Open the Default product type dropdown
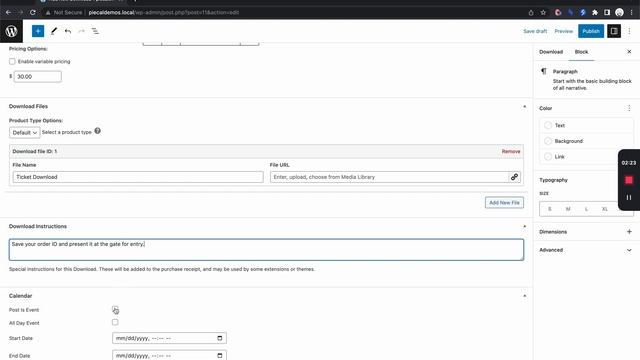Viewport: 640px width, 360px height. coord(24,133)
